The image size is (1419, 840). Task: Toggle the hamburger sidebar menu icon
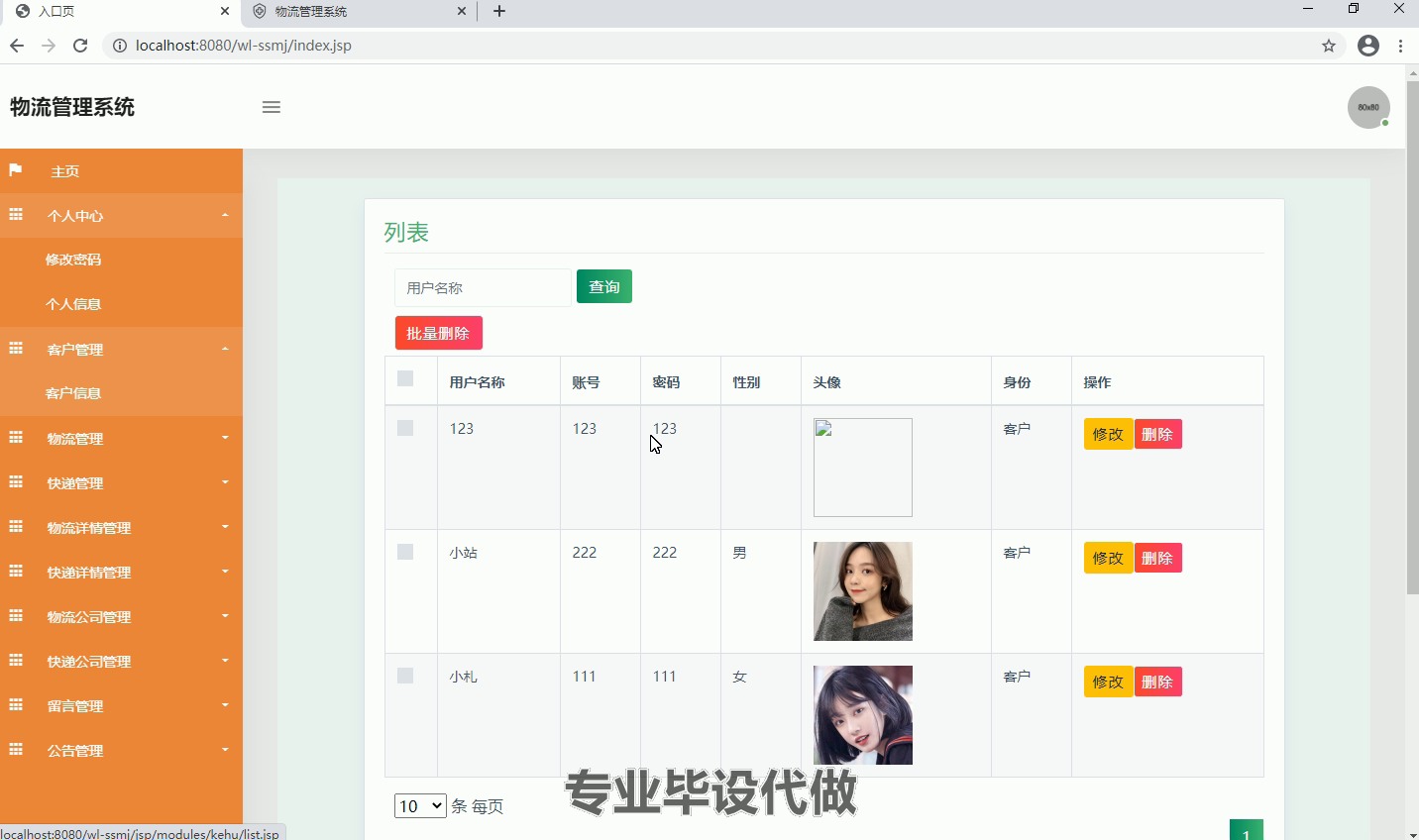(271, 107)
